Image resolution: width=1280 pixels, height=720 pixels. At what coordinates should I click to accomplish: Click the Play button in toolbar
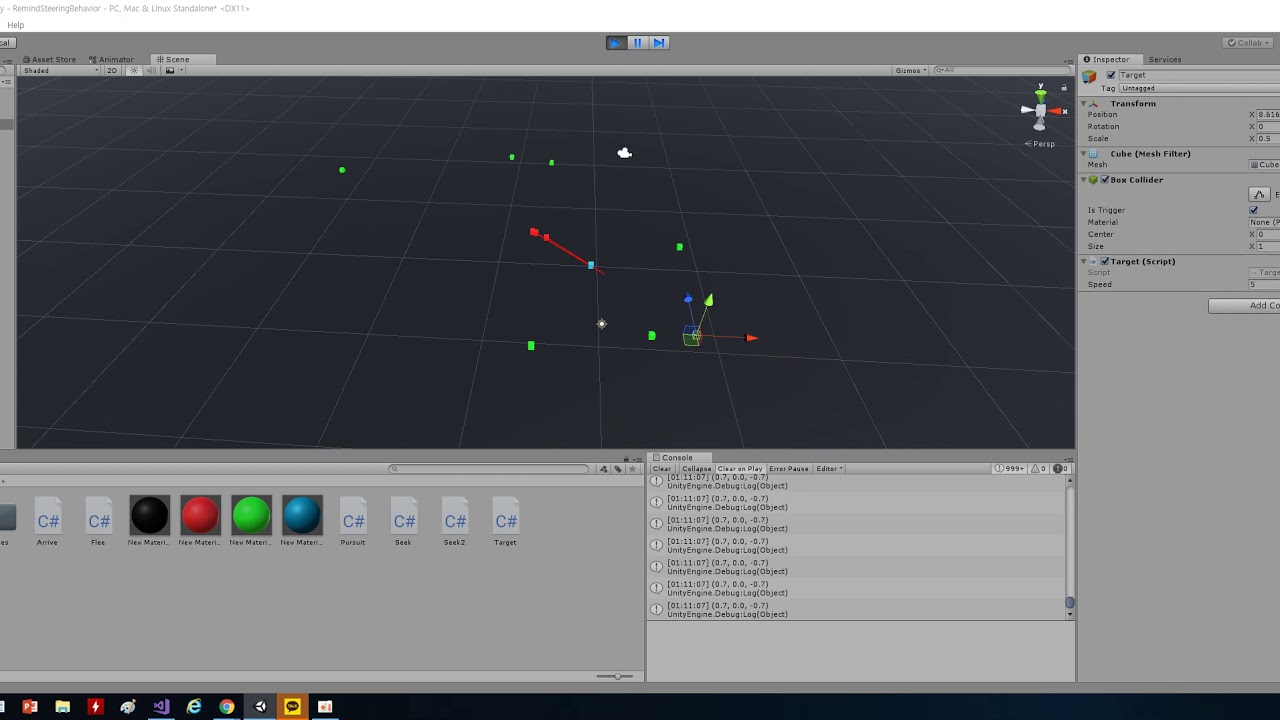point(615,43)
